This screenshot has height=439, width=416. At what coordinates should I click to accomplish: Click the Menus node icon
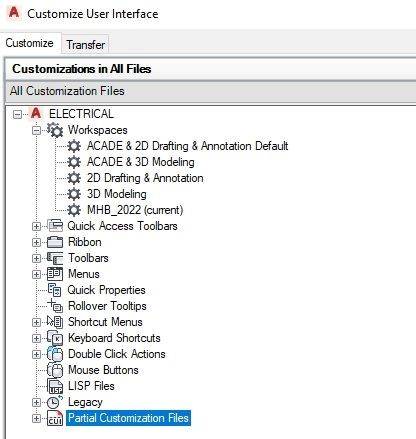coord(55,274)
